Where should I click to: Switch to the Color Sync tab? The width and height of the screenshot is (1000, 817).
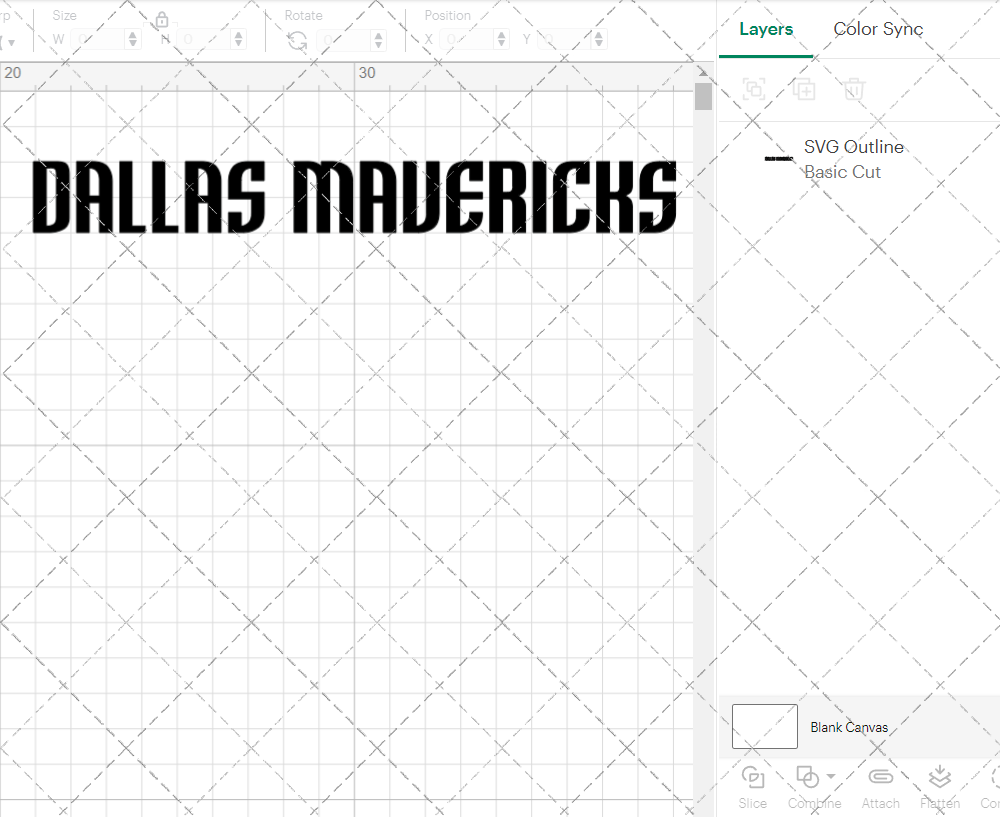tap(878, 29)
